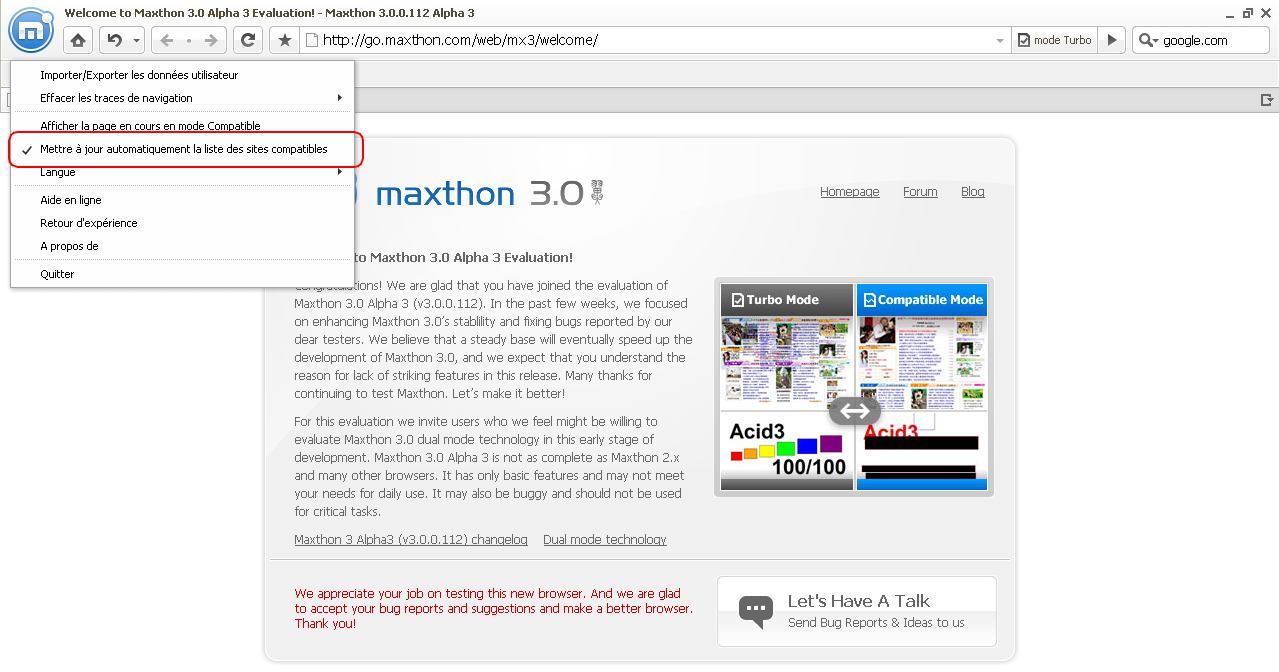The image size is (1279, 672).
Task: Expand the undo closed pages dropdown arrow
Action: 137,40
